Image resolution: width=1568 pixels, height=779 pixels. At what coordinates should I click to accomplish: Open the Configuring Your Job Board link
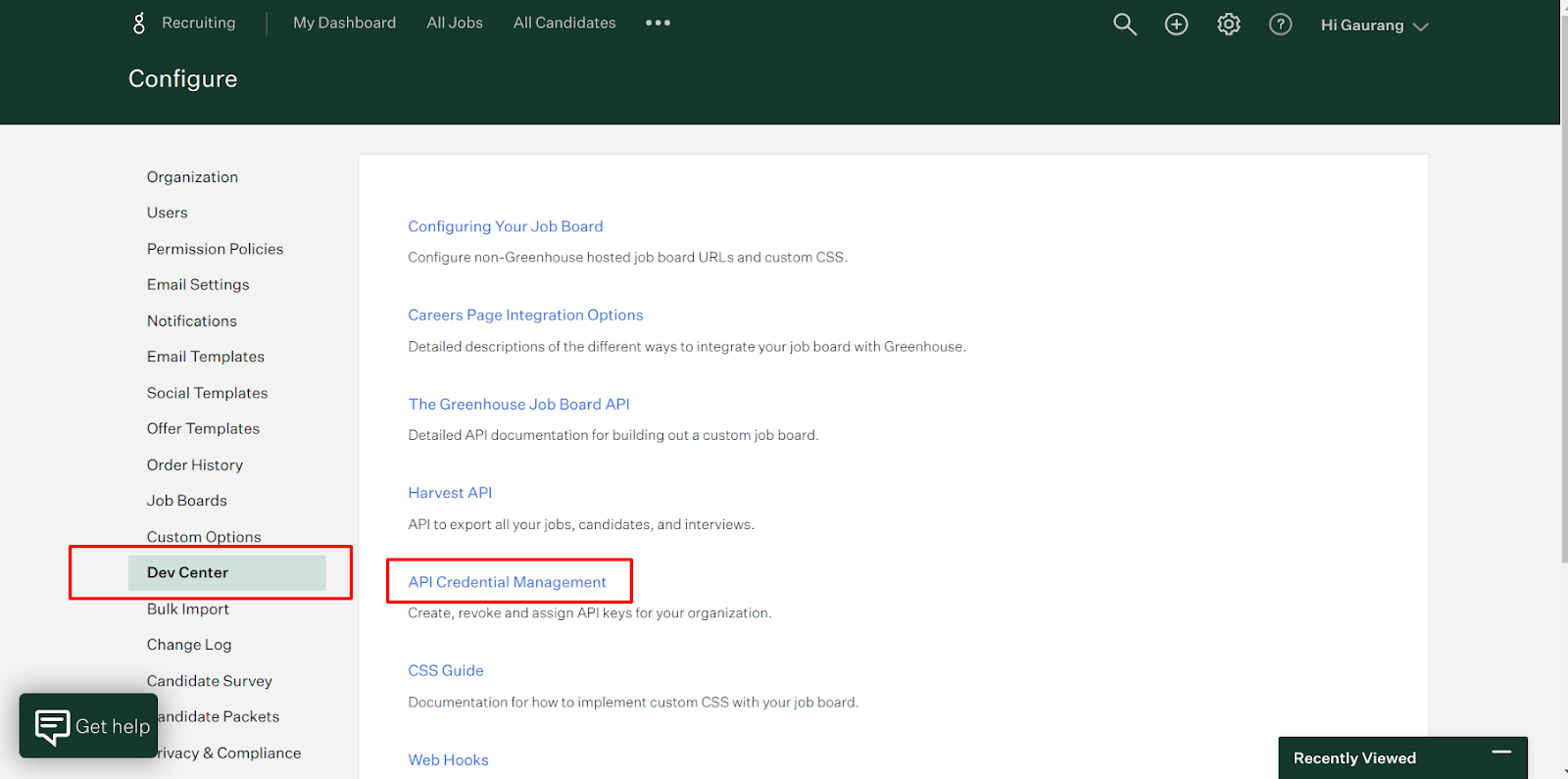click(506, 226)
